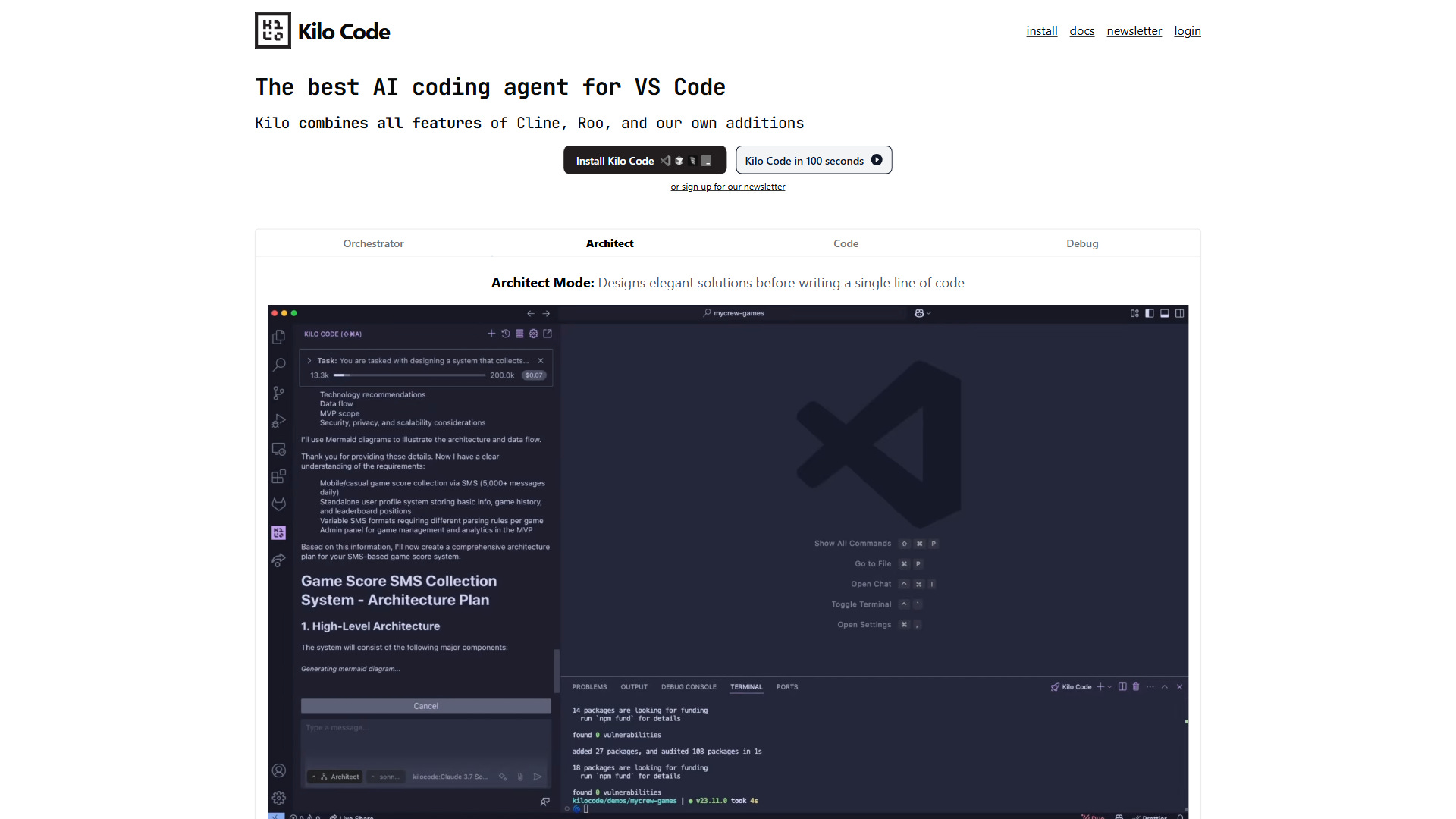1456x819 pixels.
Task: Click the Customize Layout icon in the title bar
Action: [1135, 313]
